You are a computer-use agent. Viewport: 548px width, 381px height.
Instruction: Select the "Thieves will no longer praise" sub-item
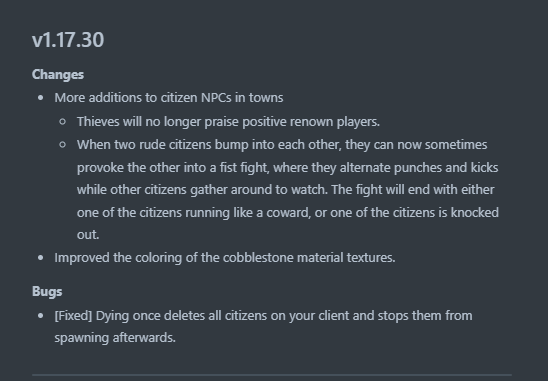point(228,122)
